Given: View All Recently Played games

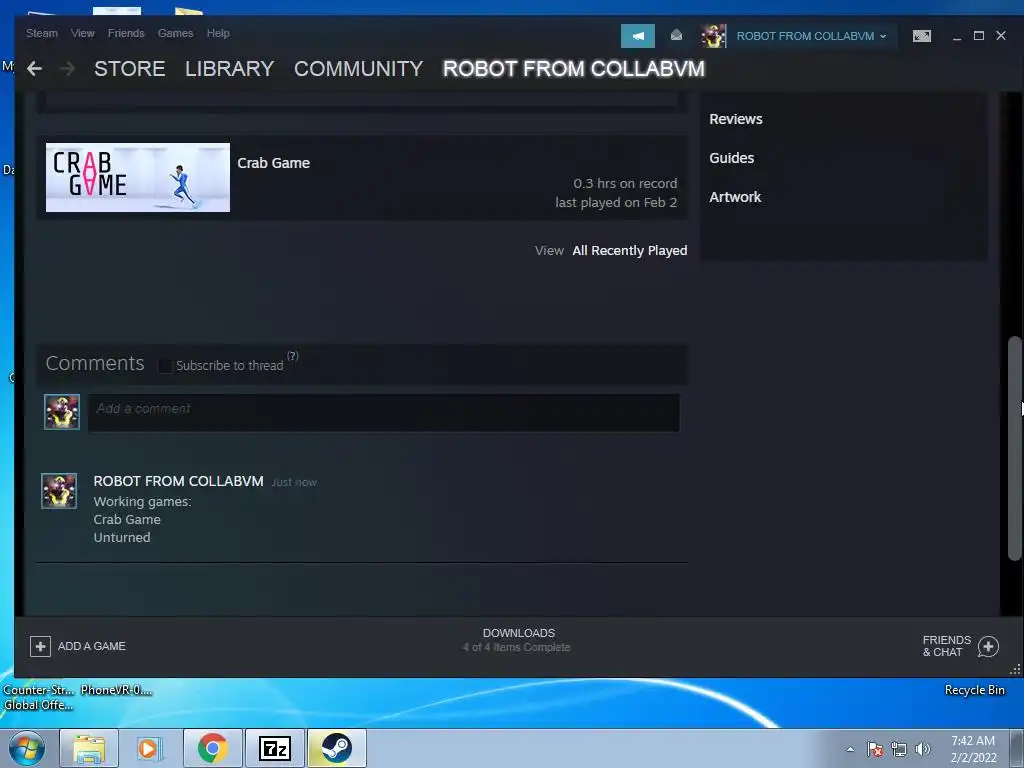Looking at the screenshot, I should pos(630,251).
